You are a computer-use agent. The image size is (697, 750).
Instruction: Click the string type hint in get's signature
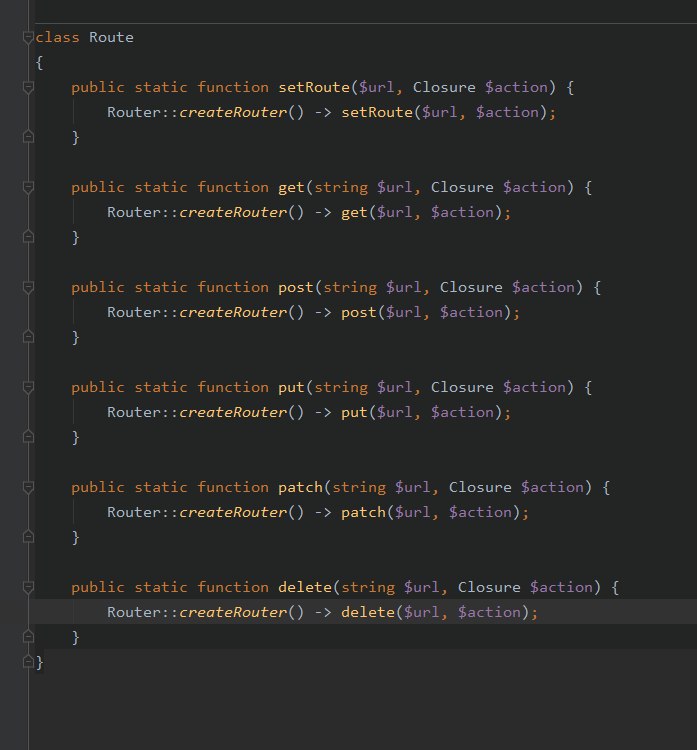[341, 188]
